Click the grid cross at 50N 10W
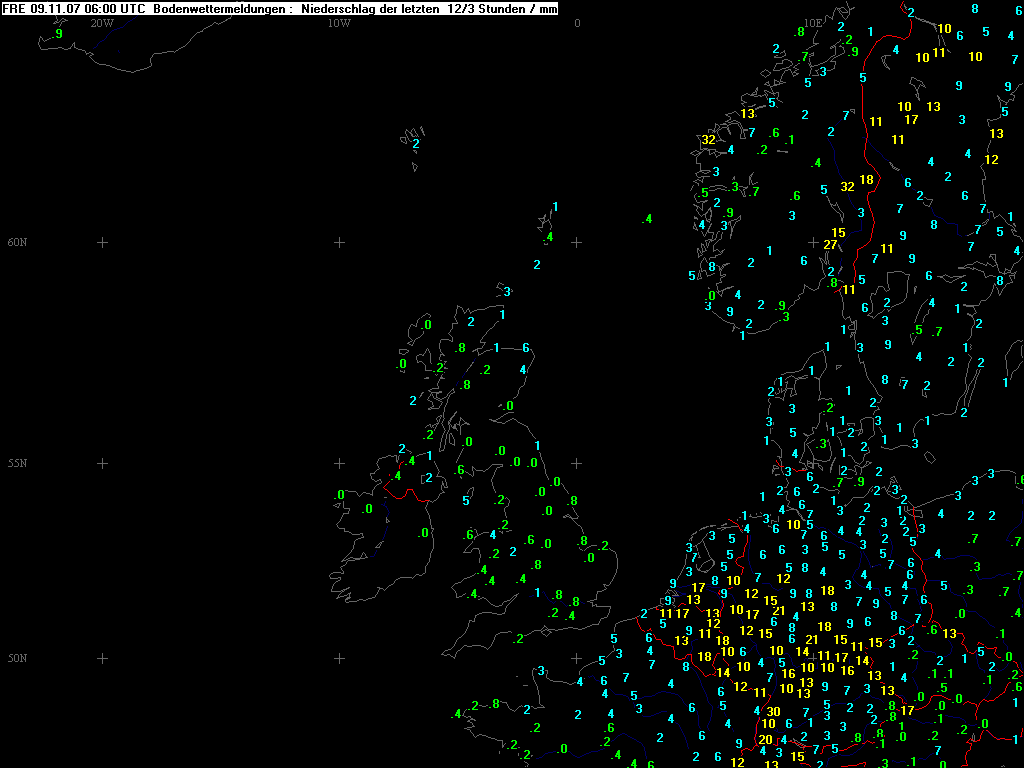 [x=339, y=658]
